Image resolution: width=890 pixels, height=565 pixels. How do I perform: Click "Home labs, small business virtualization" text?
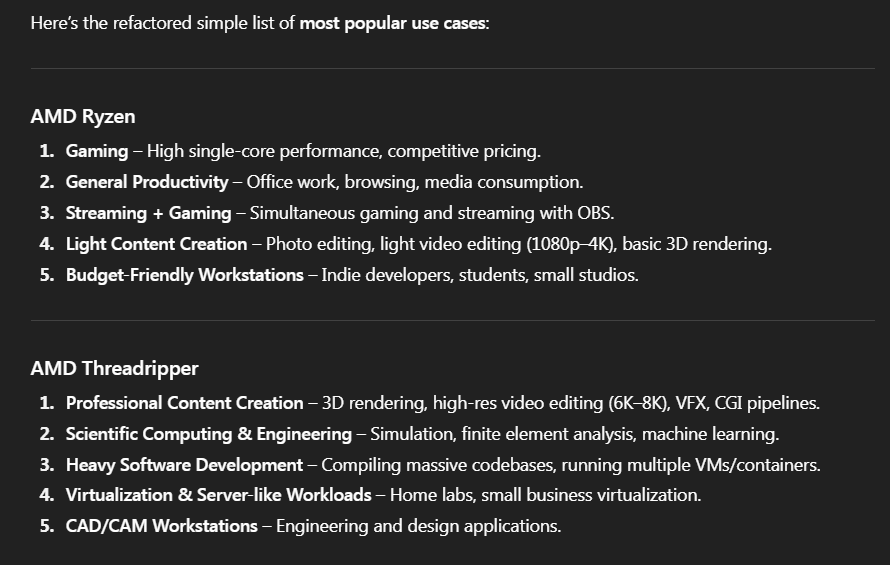click(545, 495)
